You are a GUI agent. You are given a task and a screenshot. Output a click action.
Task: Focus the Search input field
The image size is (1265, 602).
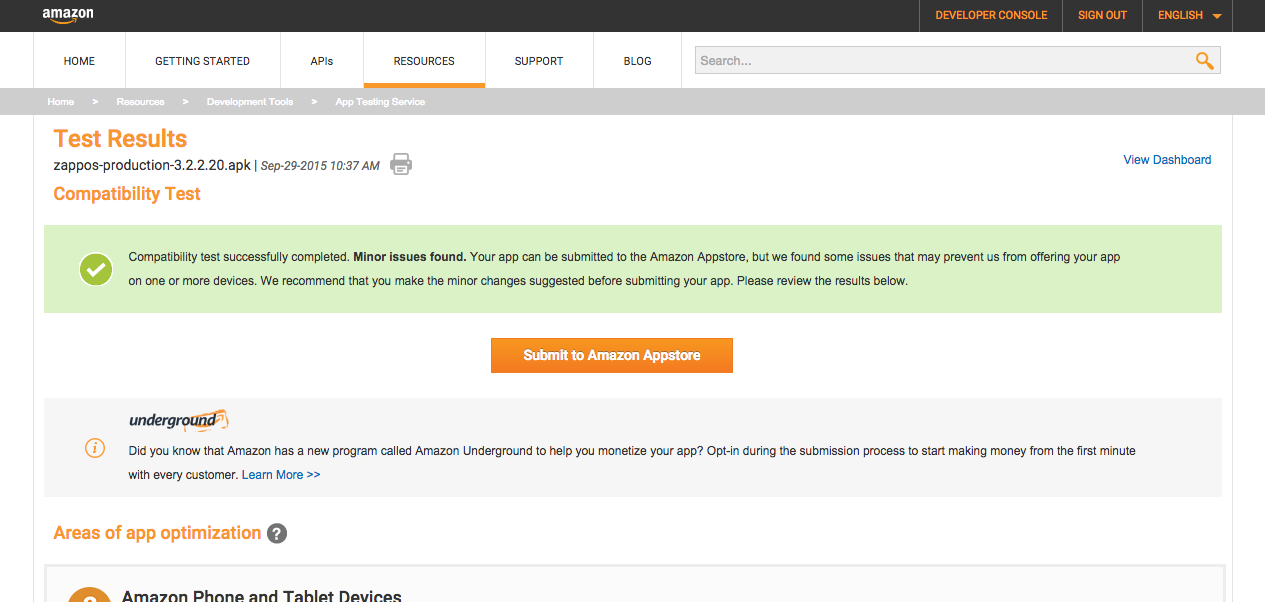pyautogui.click(x=945, y=61)
